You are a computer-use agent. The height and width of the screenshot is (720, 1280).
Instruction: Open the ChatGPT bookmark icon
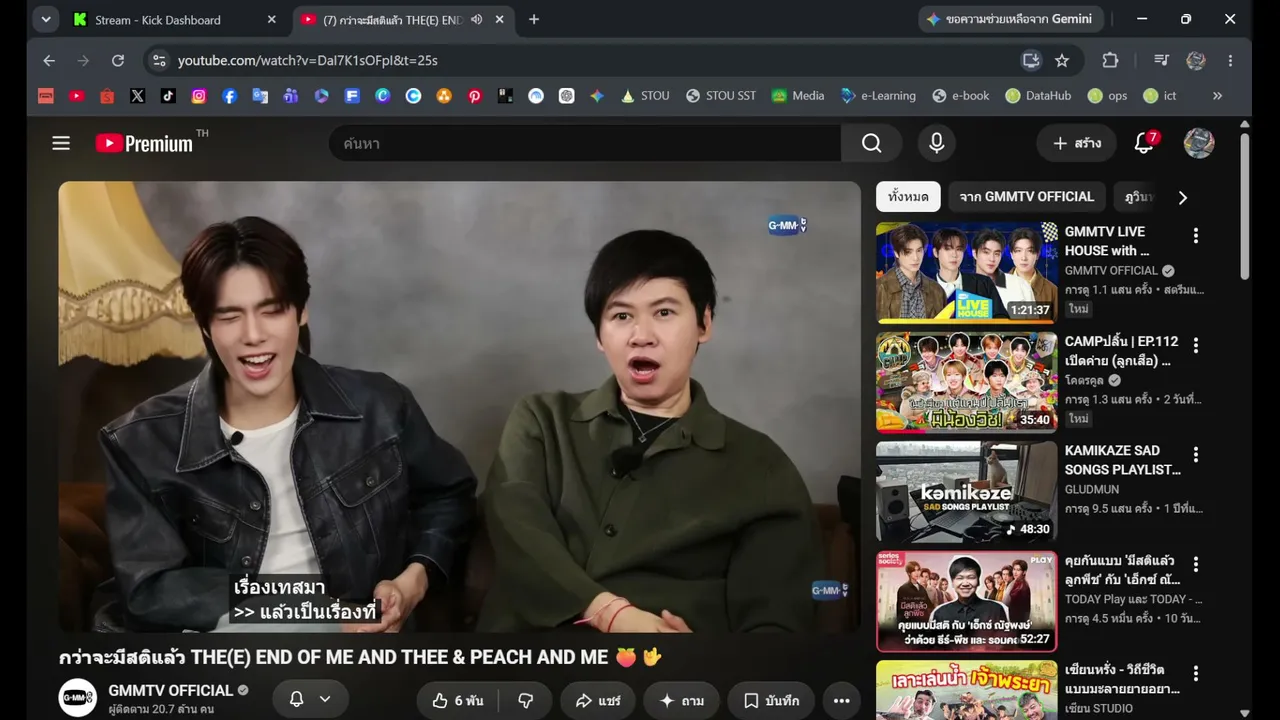567,96
